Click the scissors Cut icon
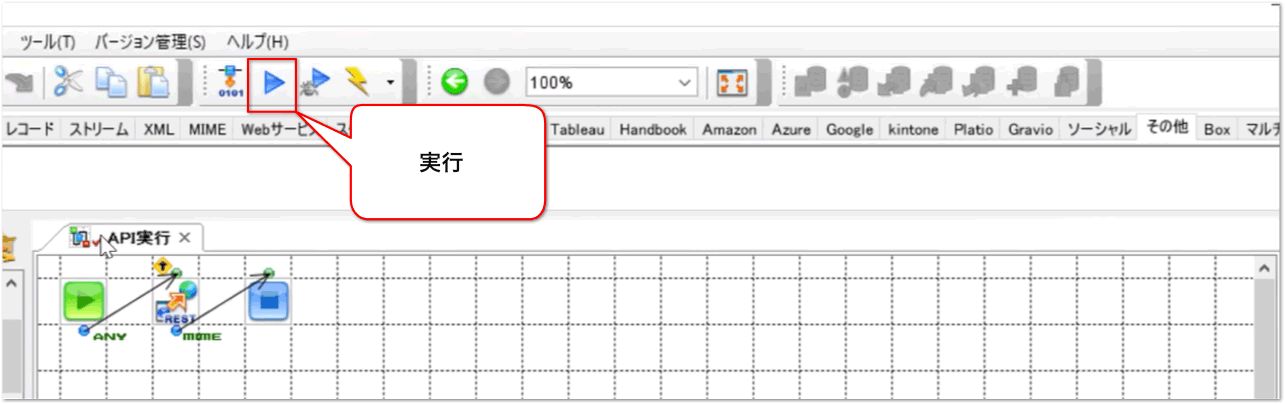1285x404 pixels. click(69, 83)
